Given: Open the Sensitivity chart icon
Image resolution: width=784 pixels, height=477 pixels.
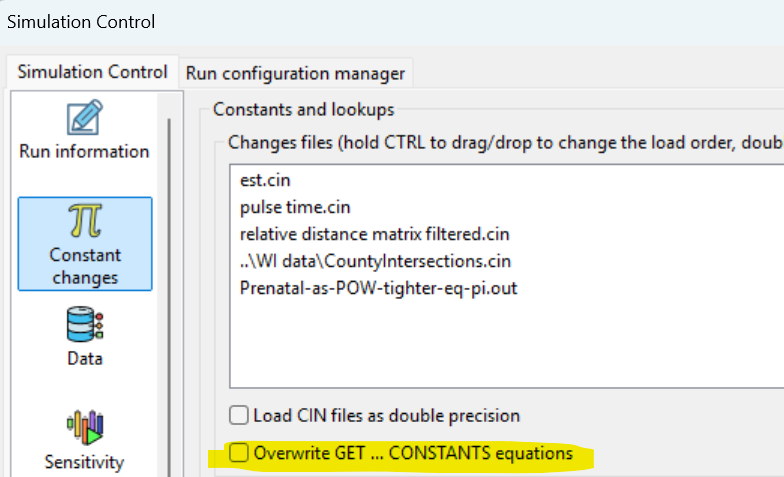Looking at the screenshot, I should click(85, 428).
